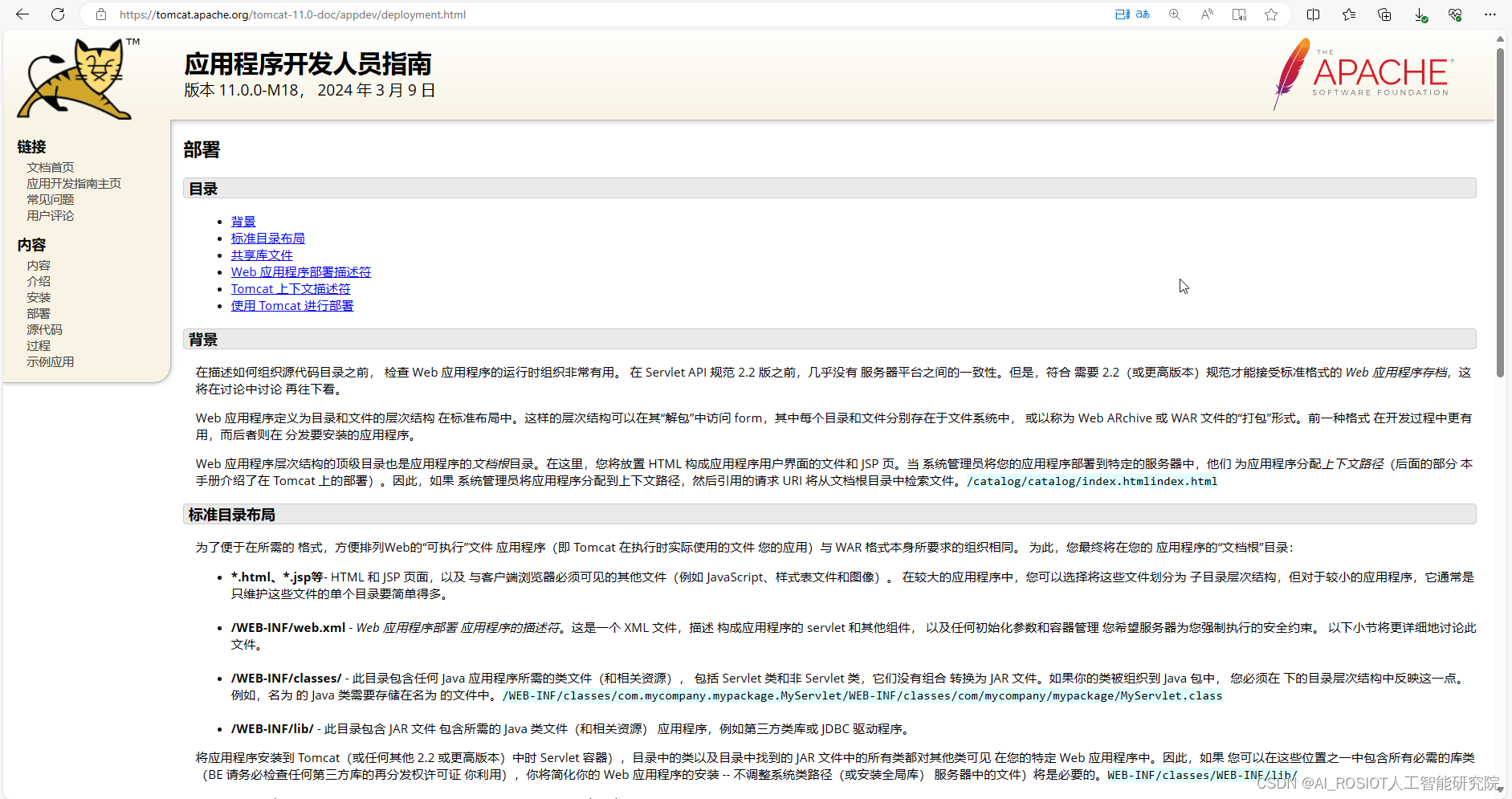Click the 背景 section header bar
The image size is (1512, 799).
coord(829,339)
